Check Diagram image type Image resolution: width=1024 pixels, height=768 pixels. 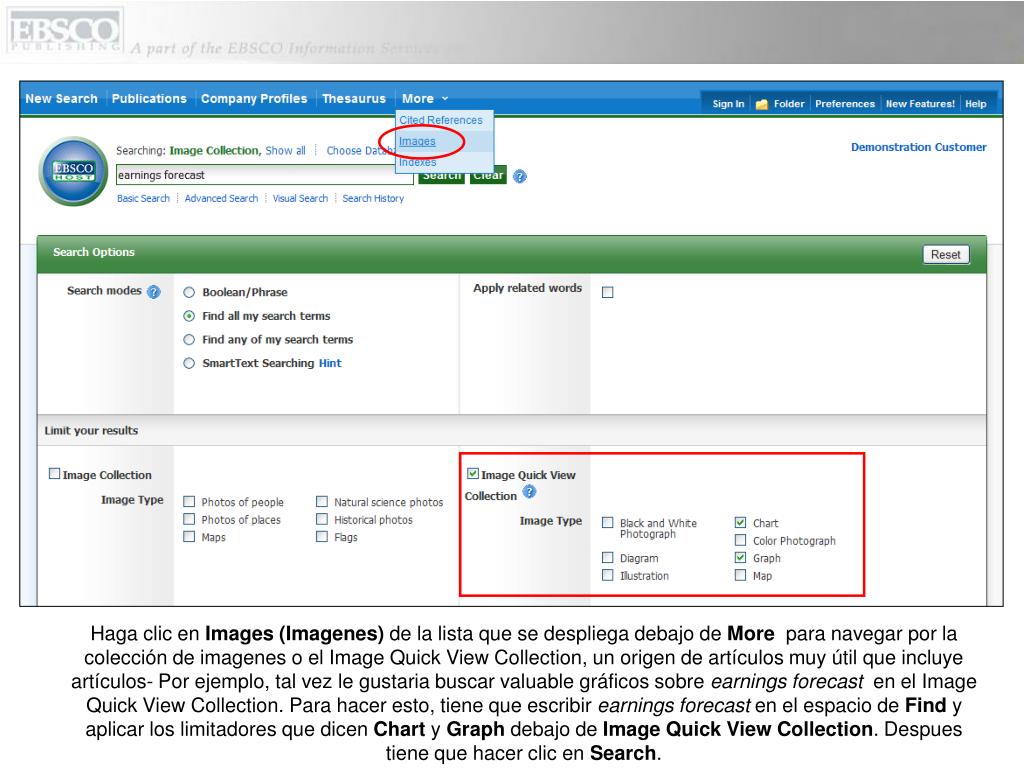[x=607, y=558]
